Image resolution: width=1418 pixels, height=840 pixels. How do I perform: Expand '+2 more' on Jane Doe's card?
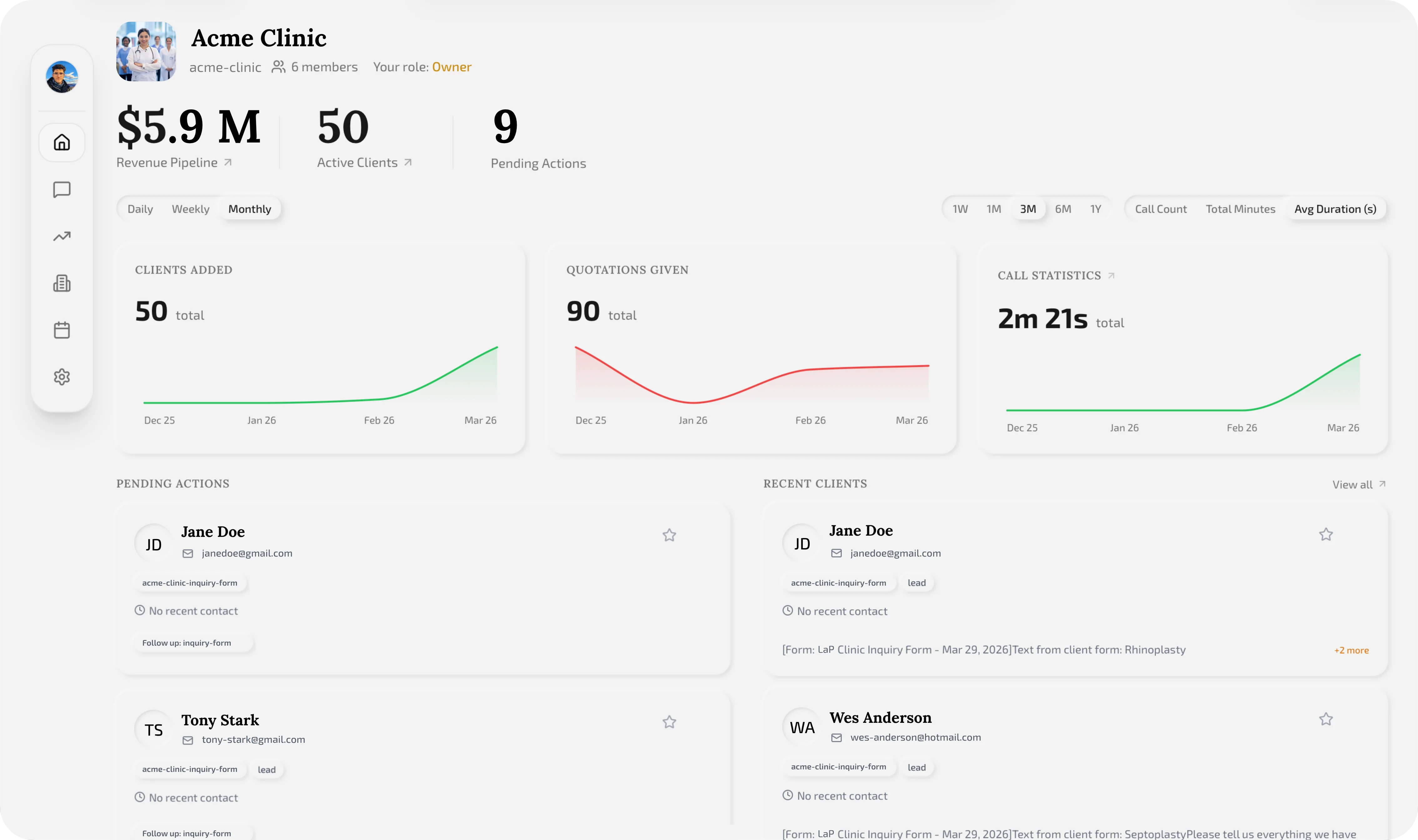[x=1351, y=650]
